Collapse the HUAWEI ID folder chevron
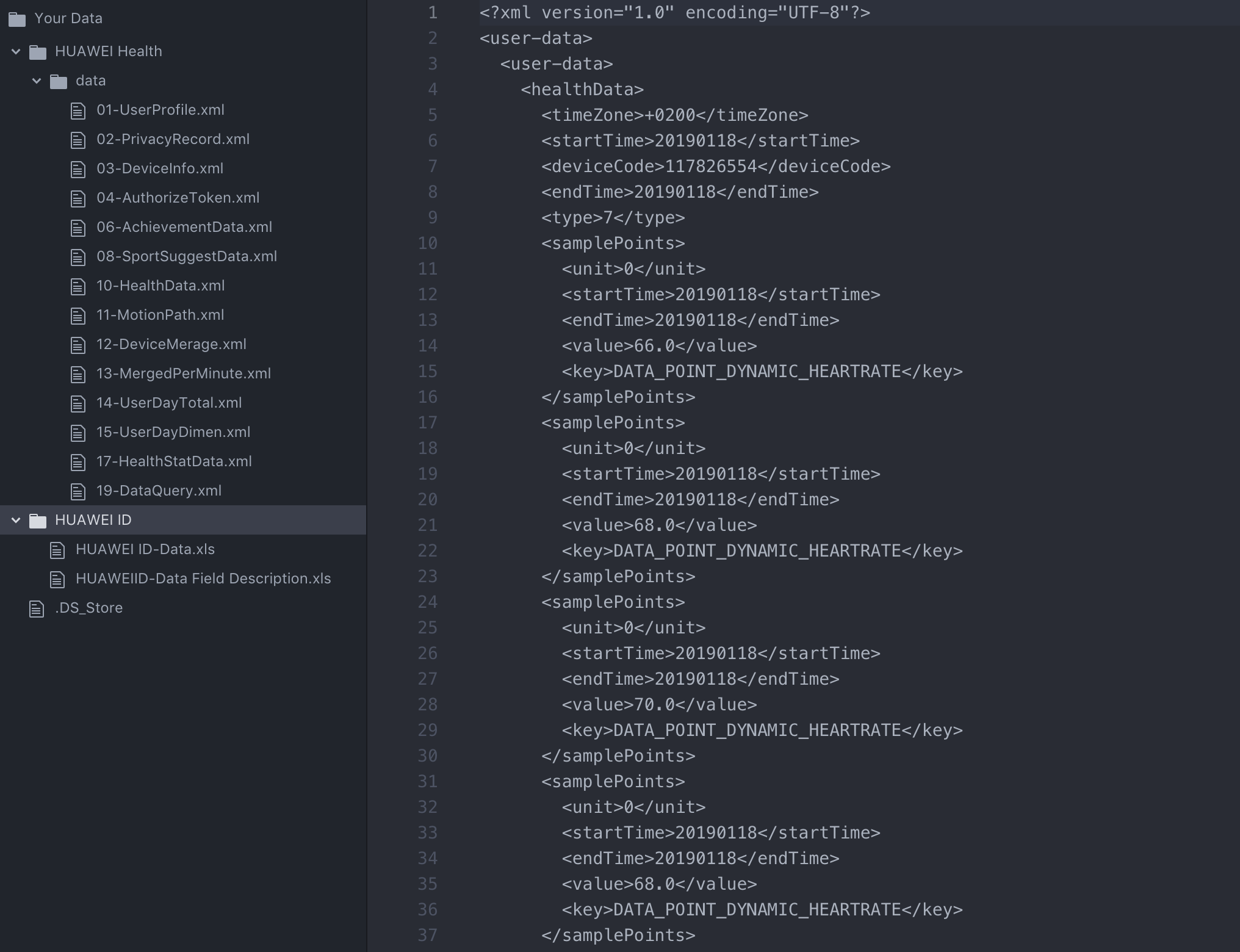 [x=16, y=520]
